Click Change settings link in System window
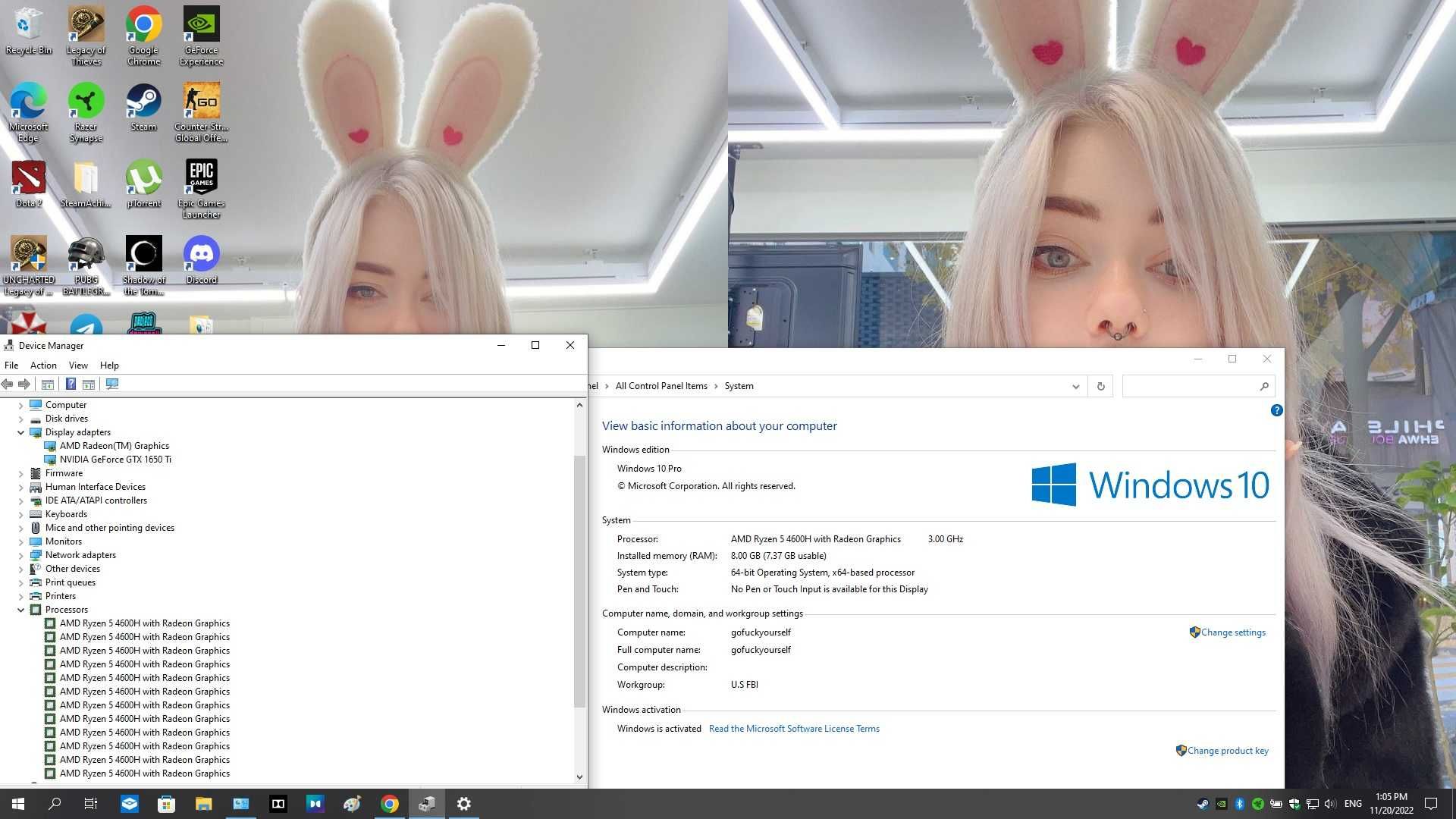1456x819 pixels. pyautogui.click(x=1233, y=632)
